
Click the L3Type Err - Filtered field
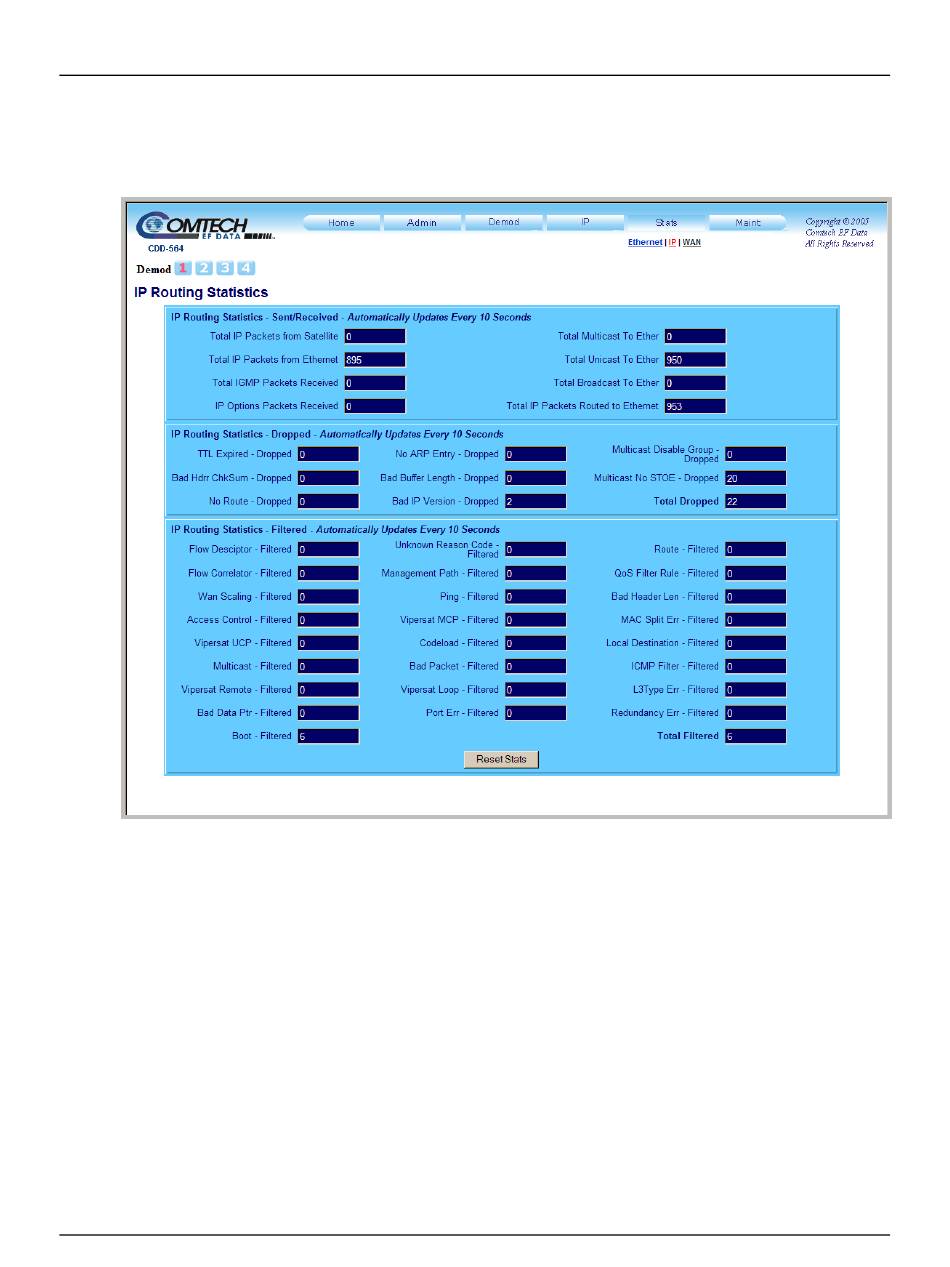pos(755,690)
